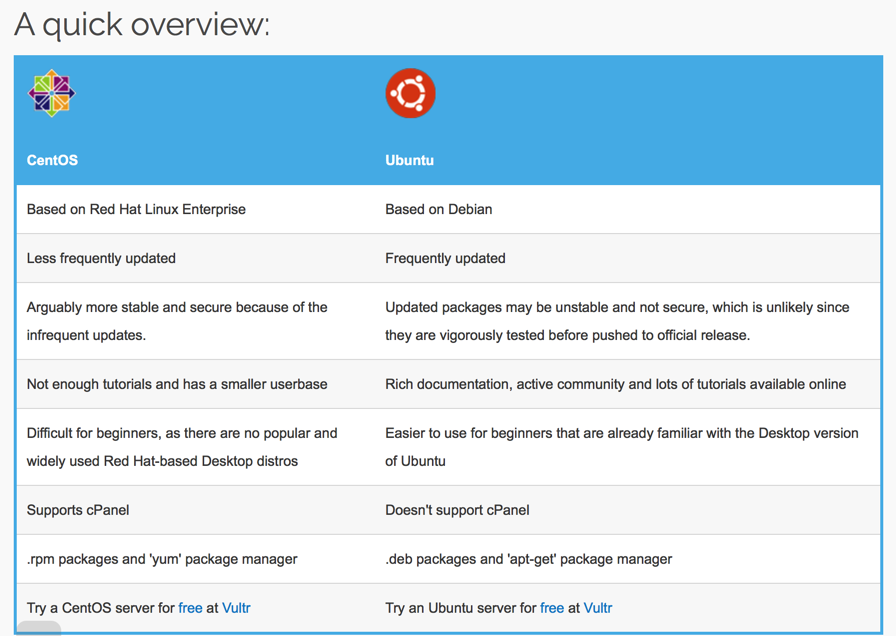This screenshot has width=896, height=636.
Task: Click the Ubuntu logo icon
Action: 410,93
